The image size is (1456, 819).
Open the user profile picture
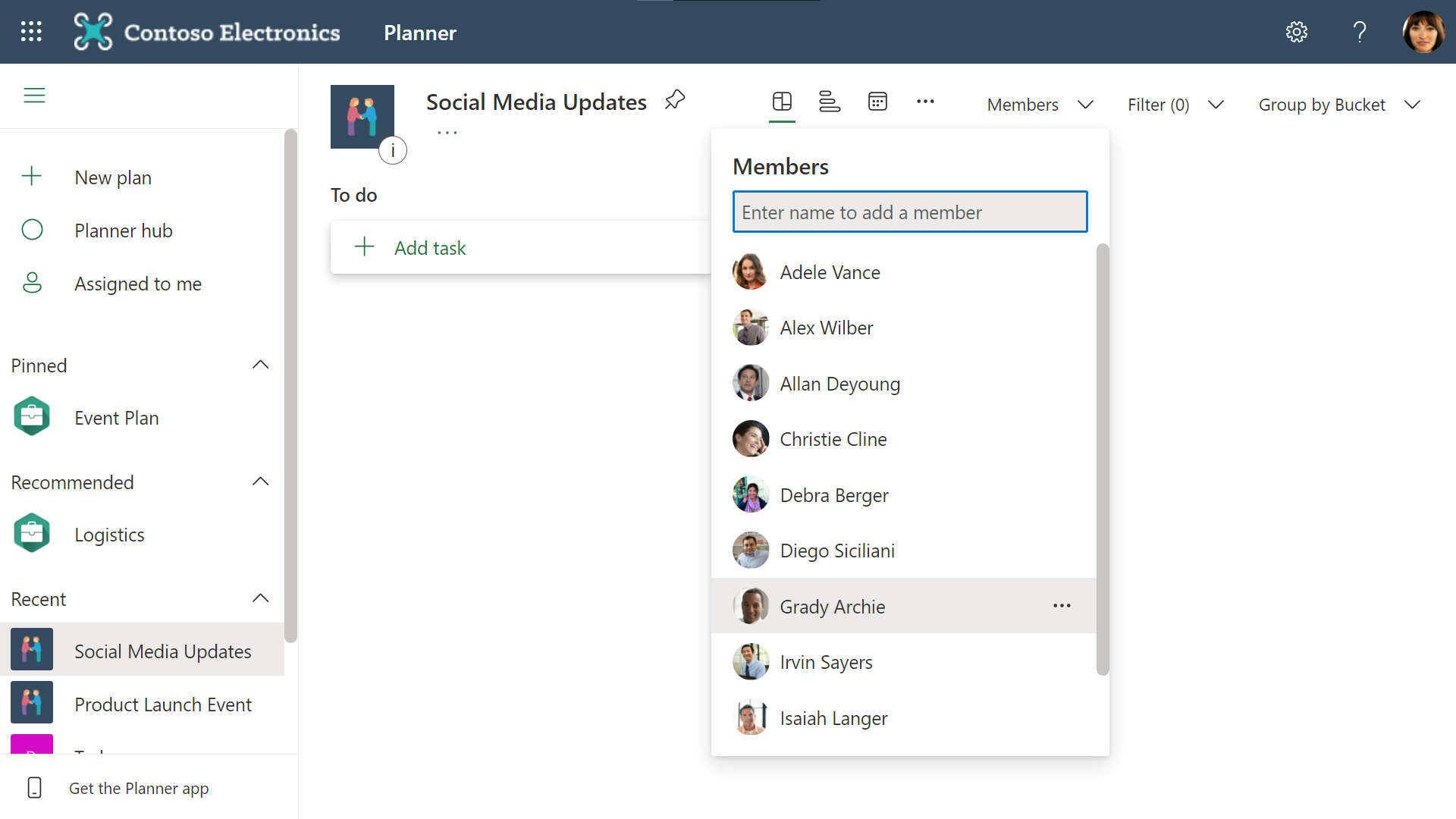point(1423,32)
